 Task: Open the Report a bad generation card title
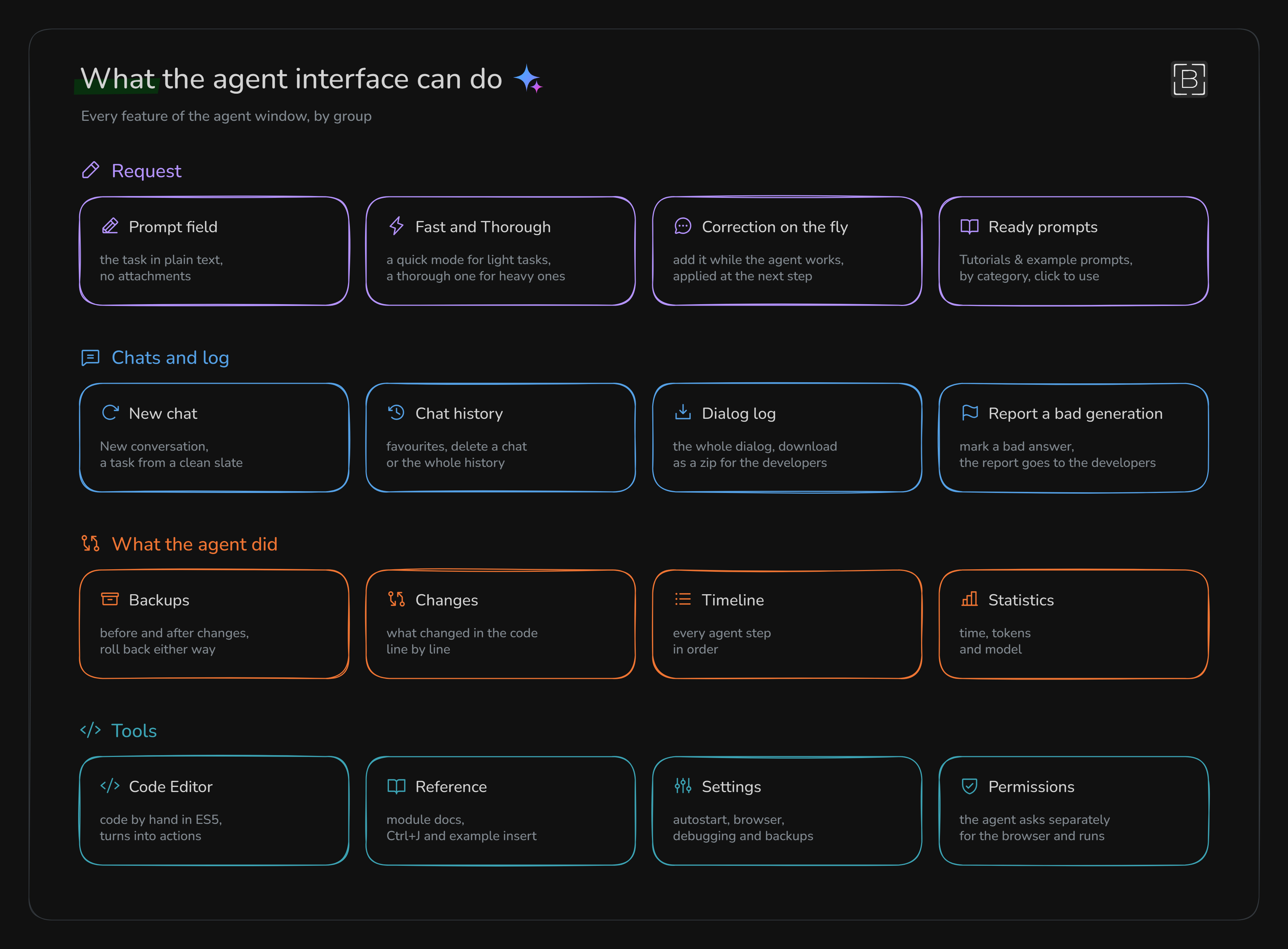click(1075, 414)
